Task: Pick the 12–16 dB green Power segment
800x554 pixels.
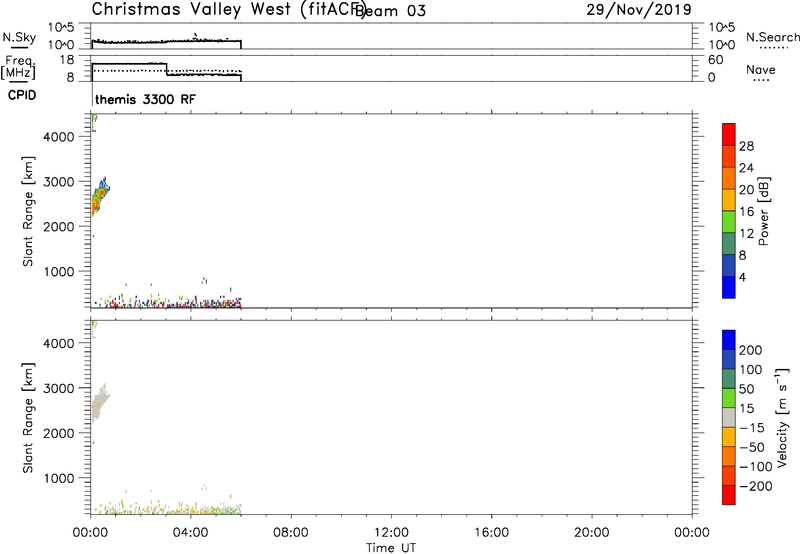Action: tap(729, 221)
